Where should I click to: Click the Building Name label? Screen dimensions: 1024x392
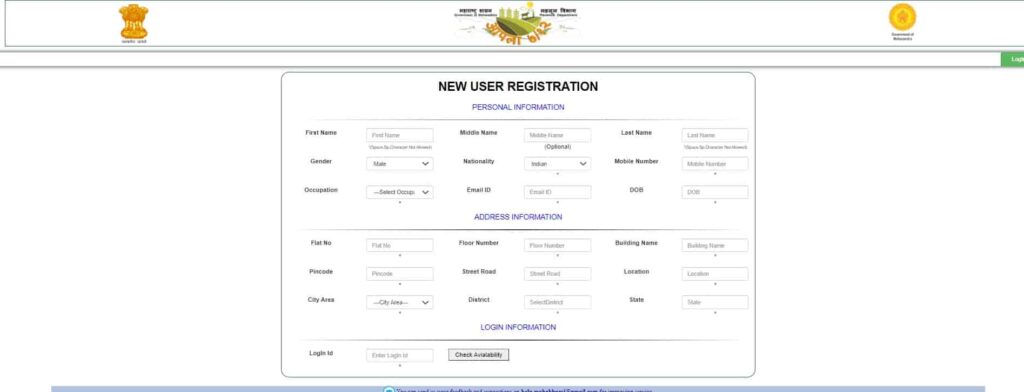[x=636, y=243]
